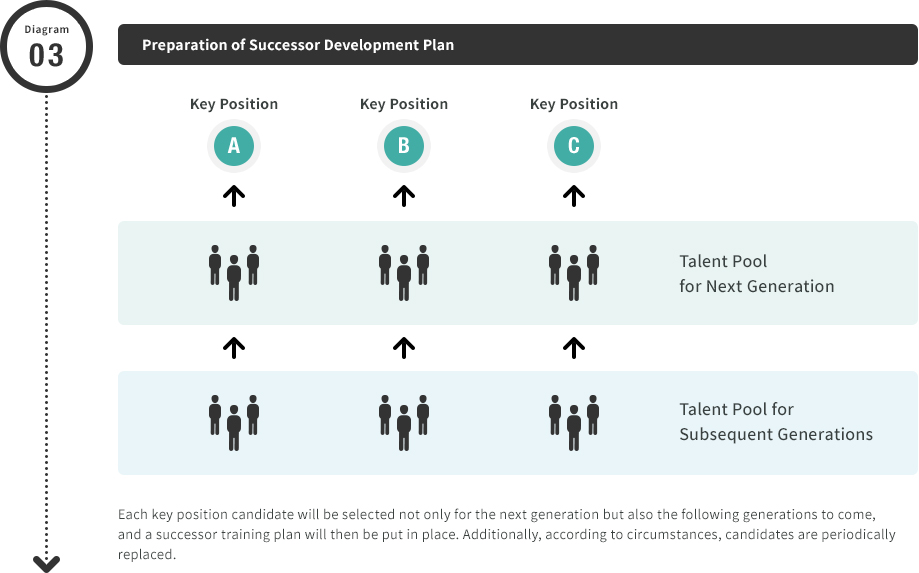Viewport: 919px width, 573px height.
Task: Select people group under C in Subsequent Generations pool
Action: pos(574,422)
